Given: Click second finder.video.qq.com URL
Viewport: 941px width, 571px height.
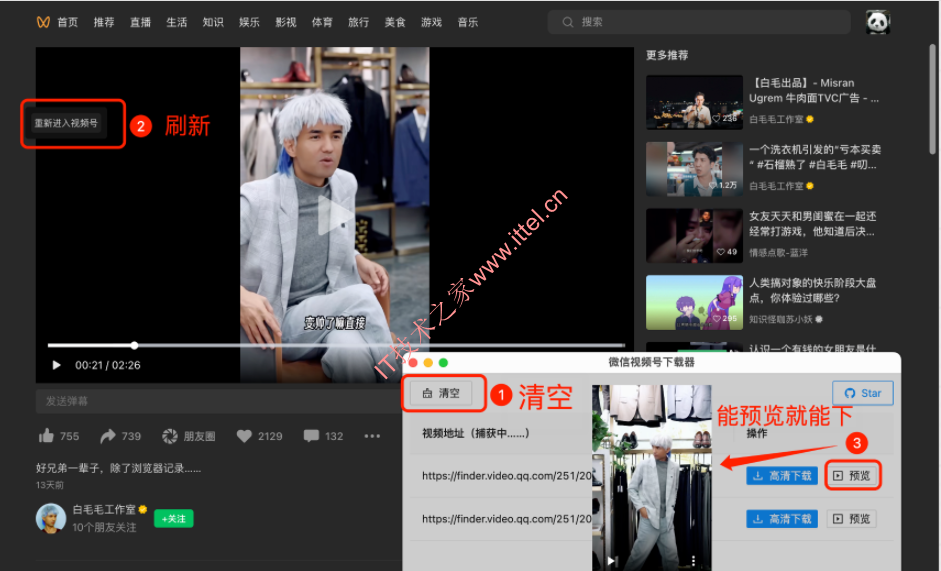Looking at the screenshot, I should (x=507, y=519).
